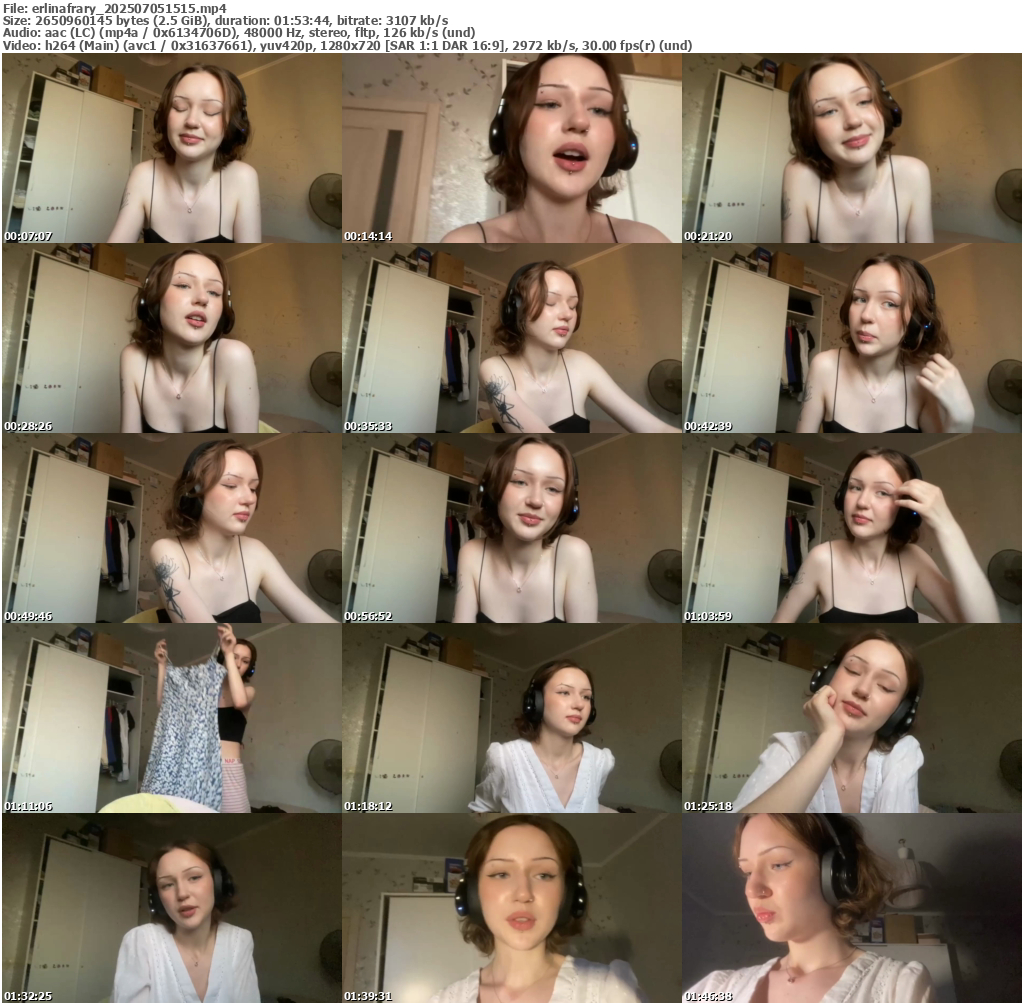Click the thumbnail stamped 00:21:20

pyautogui.click(x=852, y=148)
